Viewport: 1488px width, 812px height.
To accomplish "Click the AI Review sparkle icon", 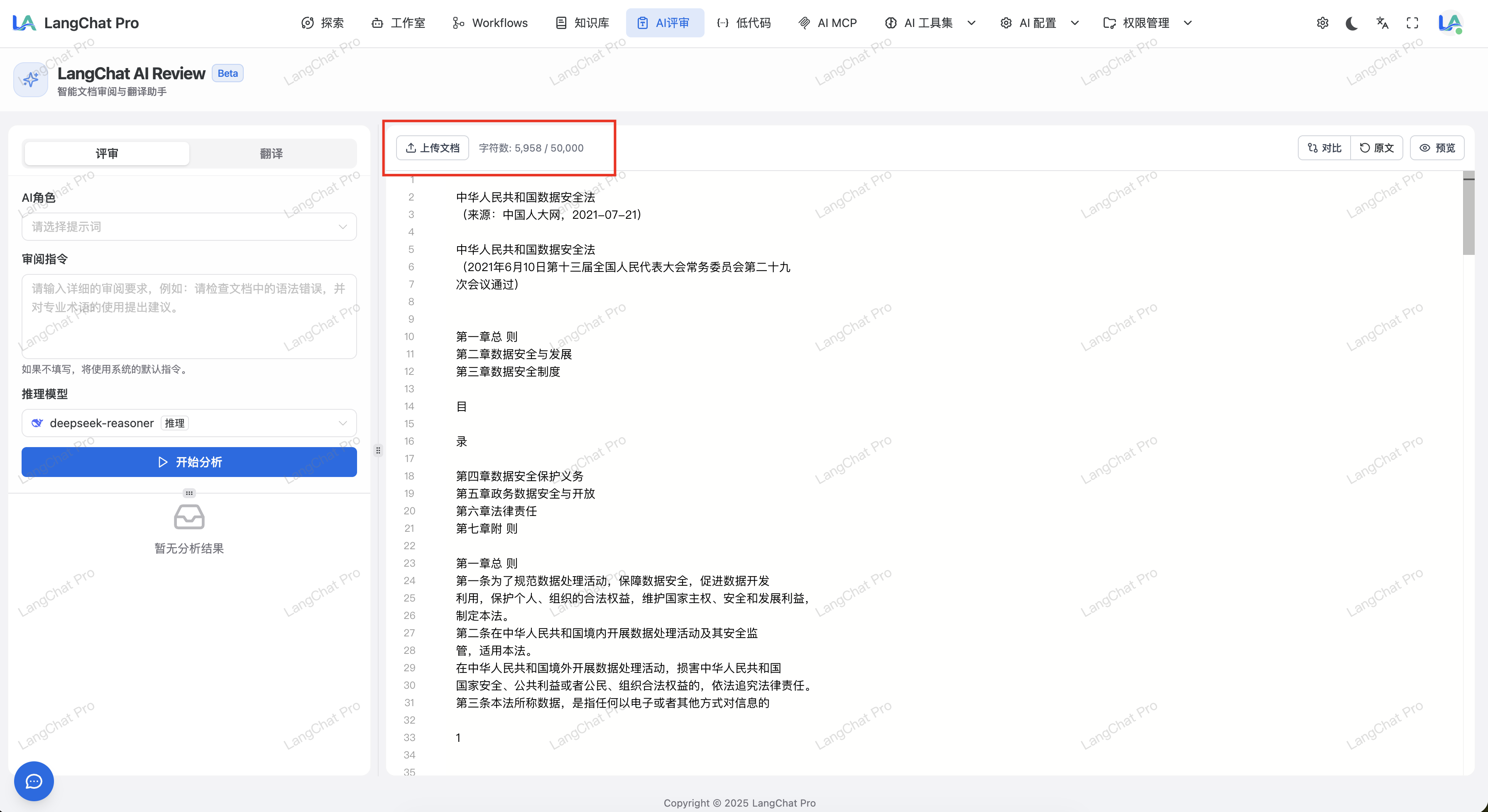I will tap(30, 80).
